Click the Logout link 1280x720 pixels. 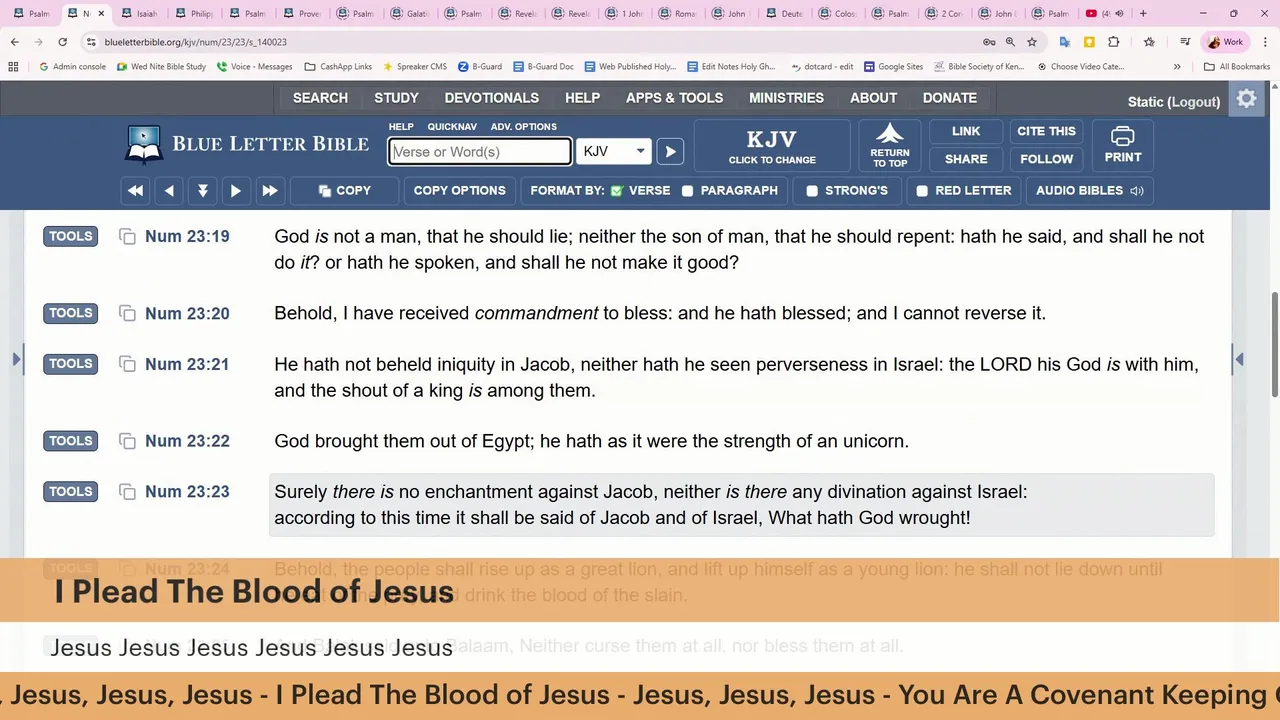(1194, 102)
